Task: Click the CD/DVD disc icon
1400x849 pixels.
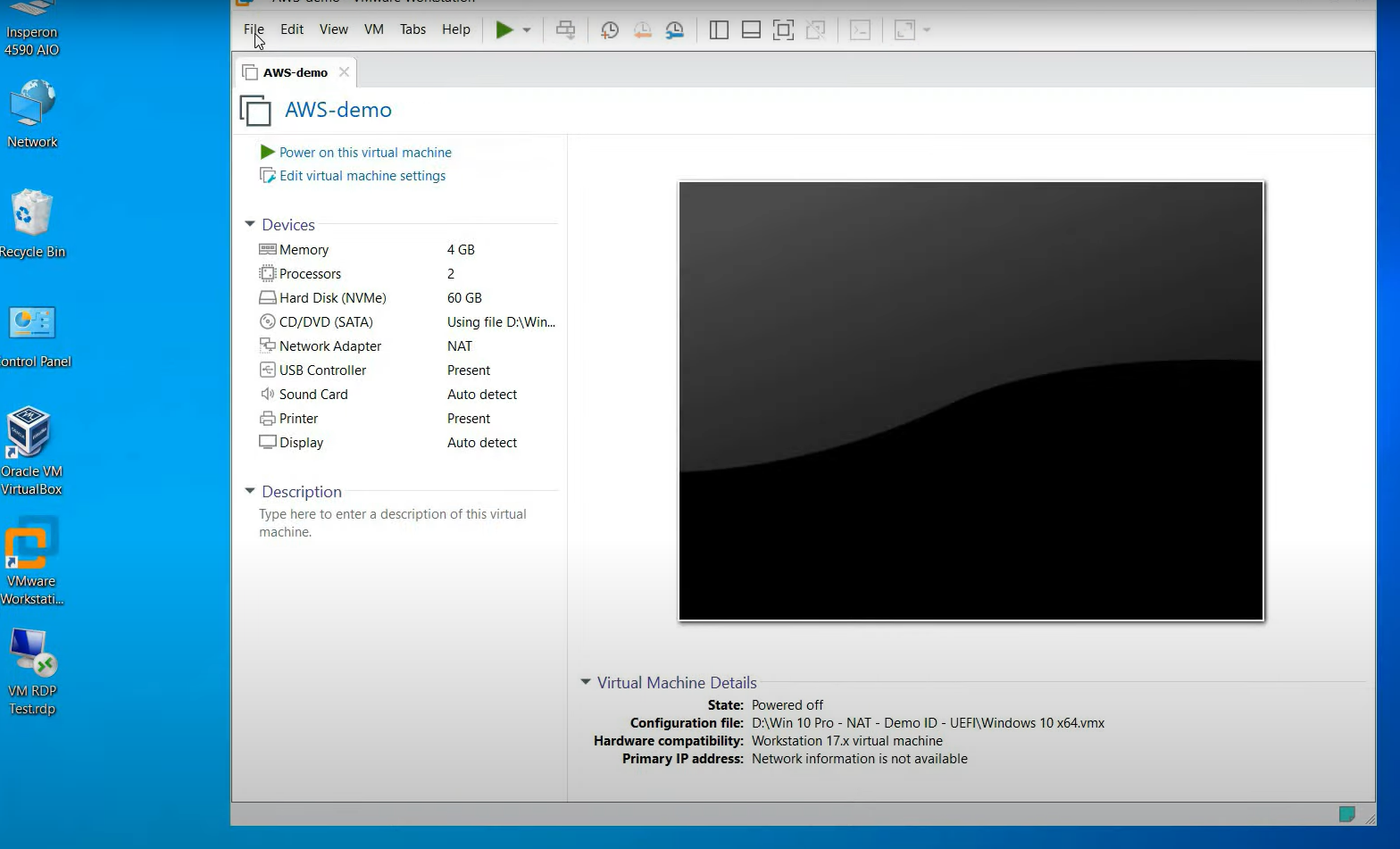Action: tap(267, 321)
